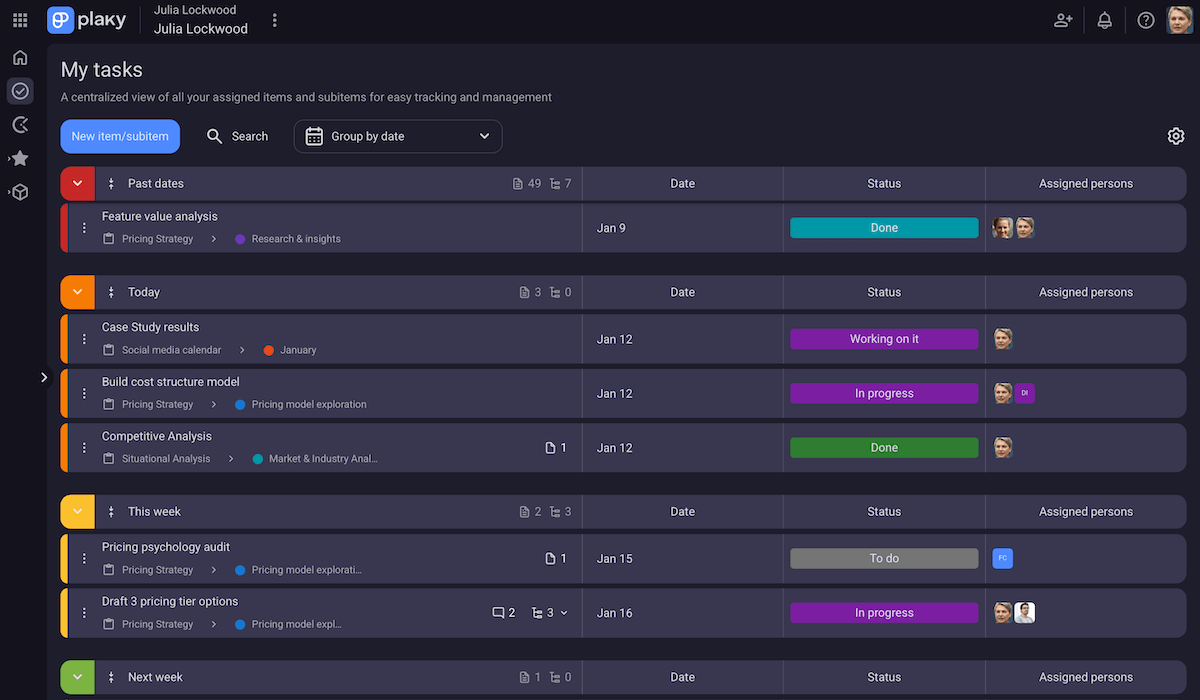Open the apps grid icon top left
The image size is (1200, 700).
19,19
